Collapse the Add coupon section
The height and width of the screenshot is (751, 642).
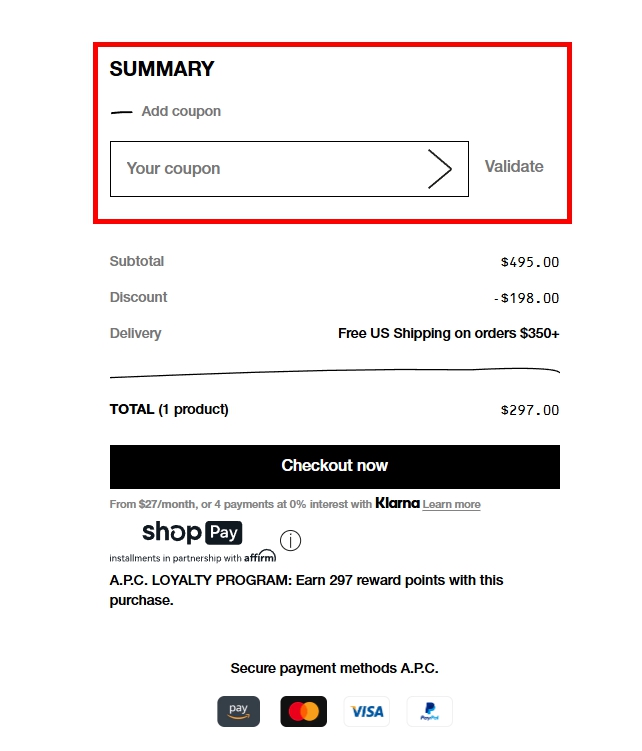pyautogui.click(x=181, y=111)
